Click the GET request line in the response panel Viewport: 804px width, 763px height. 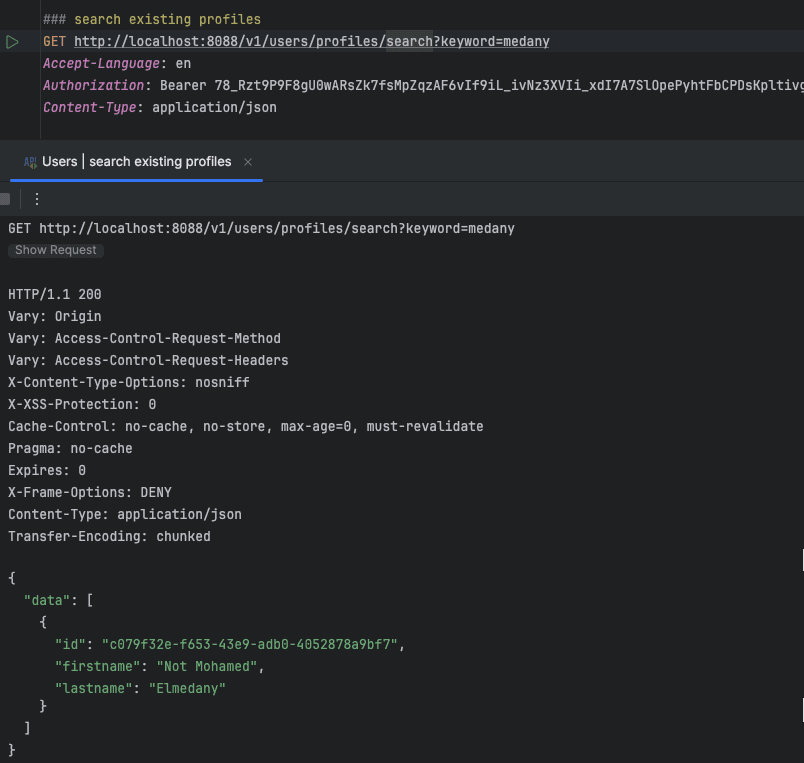262,229
